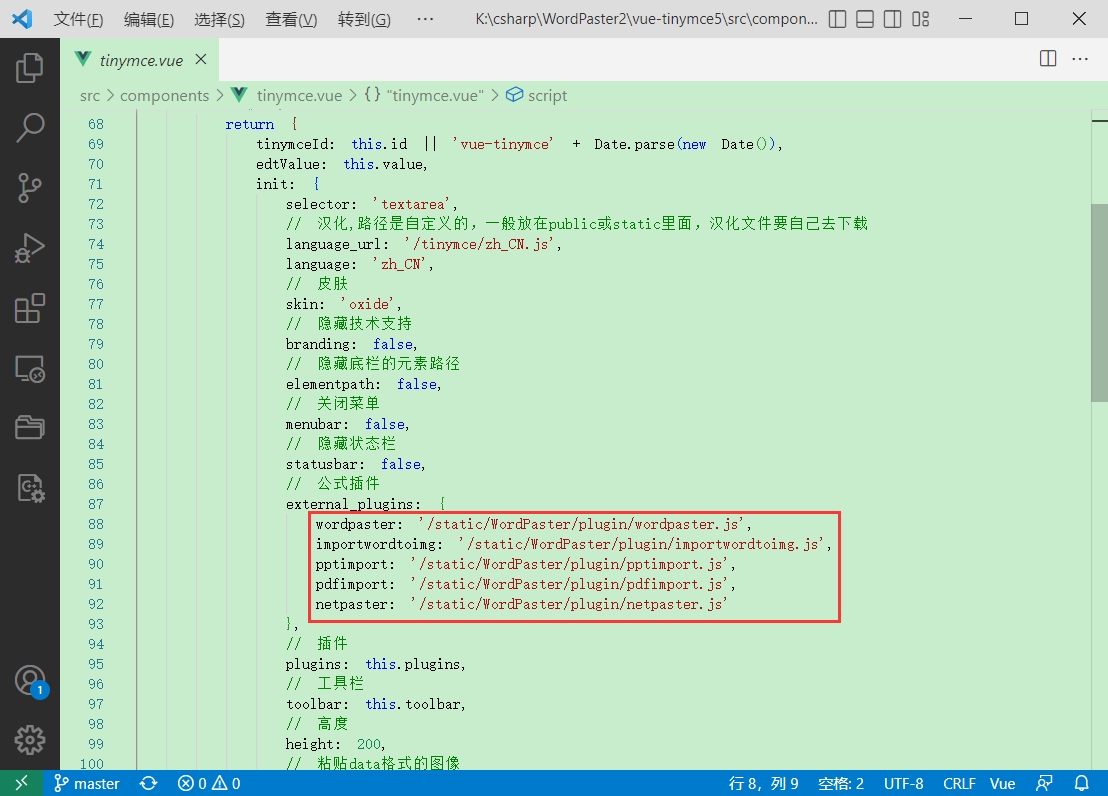Image resolution: width=1108 pixels, height=796 pixels.
Task: Open the Run and Debug view
Action: pos(30,247)
